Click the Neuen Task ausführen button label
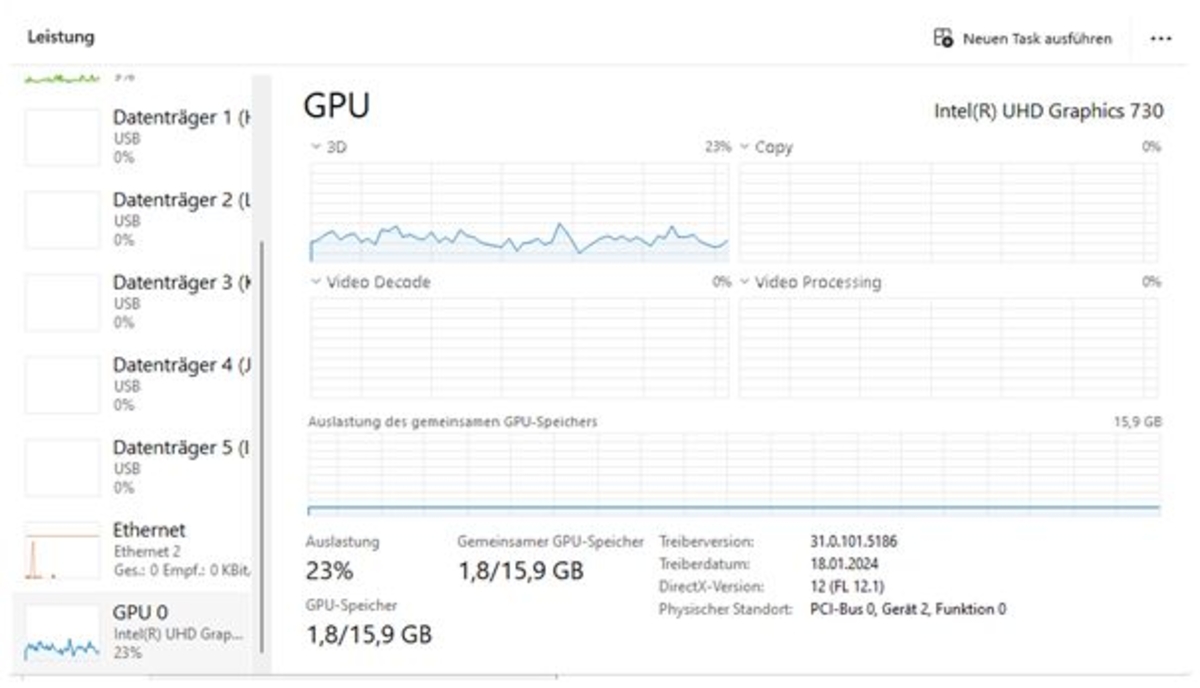Screen dimensions: 1200x688 click(1037, 39)
